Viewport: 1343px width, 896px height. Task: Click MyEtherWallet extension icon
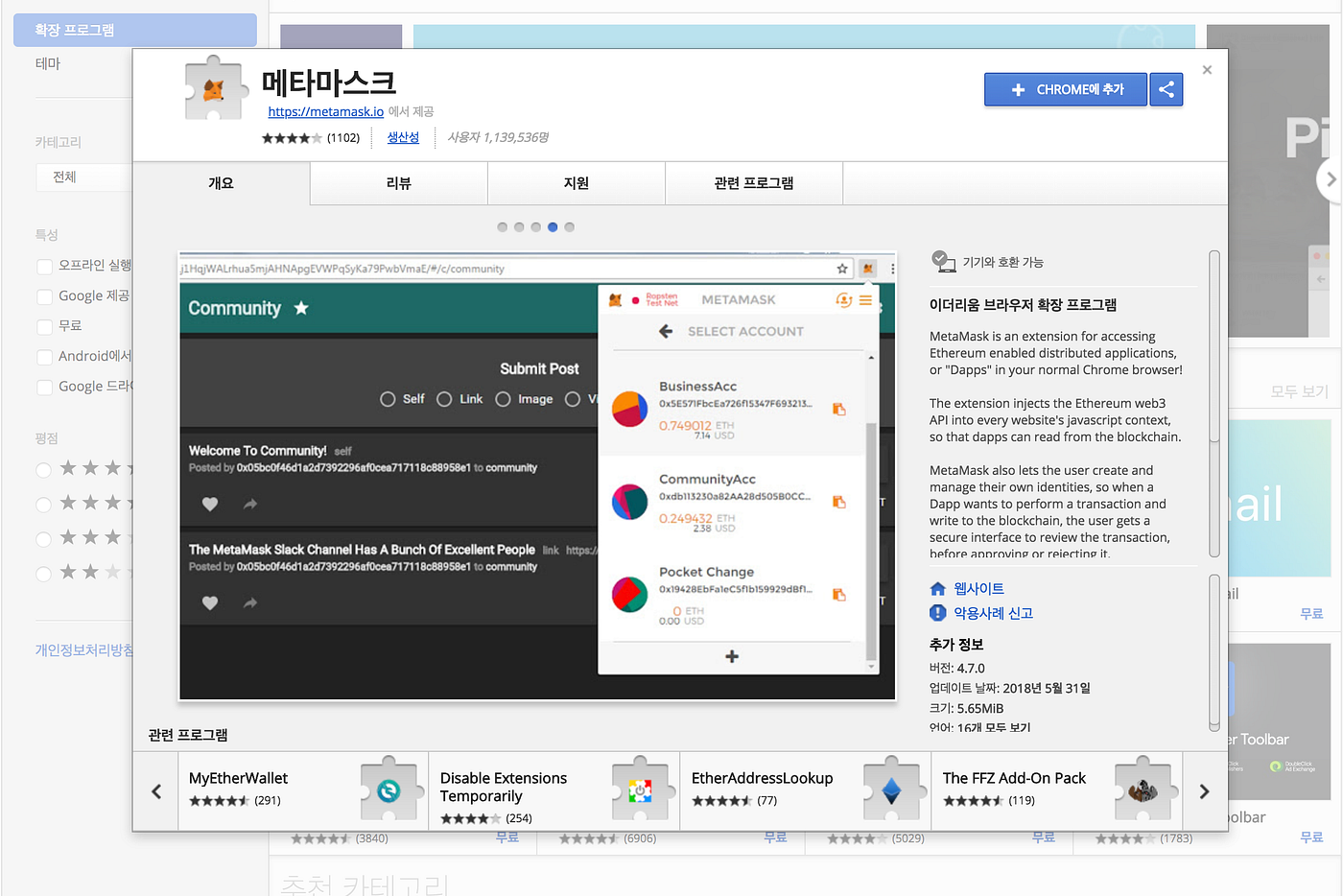(x=389, y=790)
